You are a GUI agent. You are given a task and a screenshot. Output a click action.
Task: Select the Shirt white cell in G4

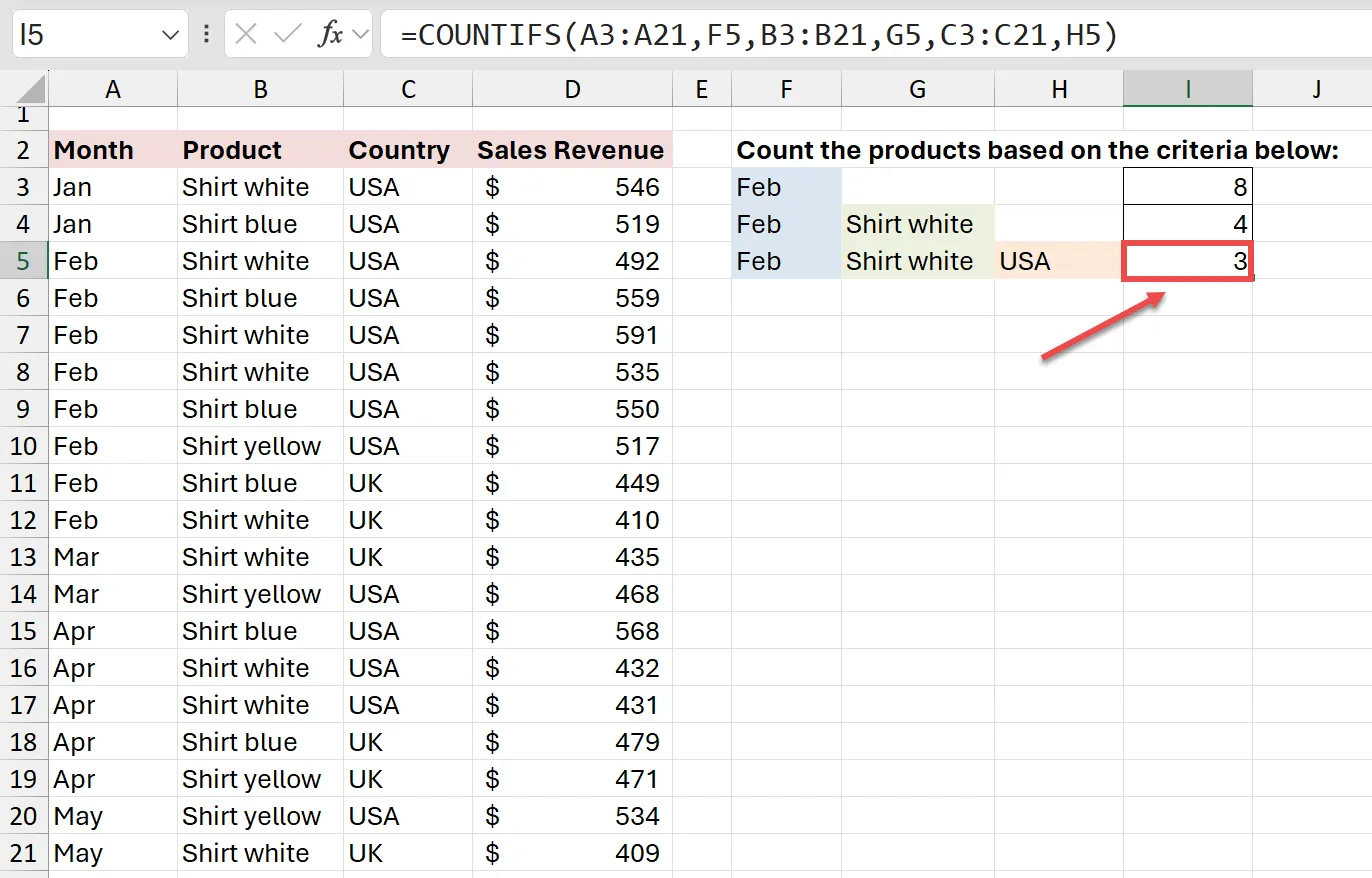point(916,224)
